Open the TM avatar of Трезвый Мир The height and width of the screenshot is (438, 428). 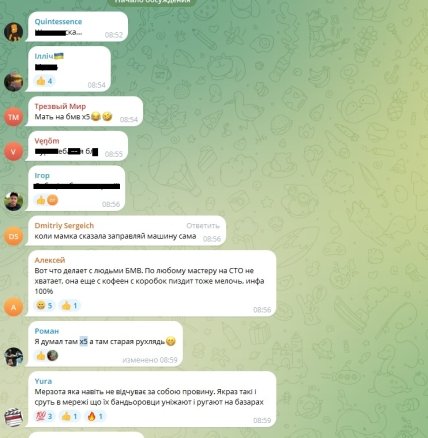point(13,117)
